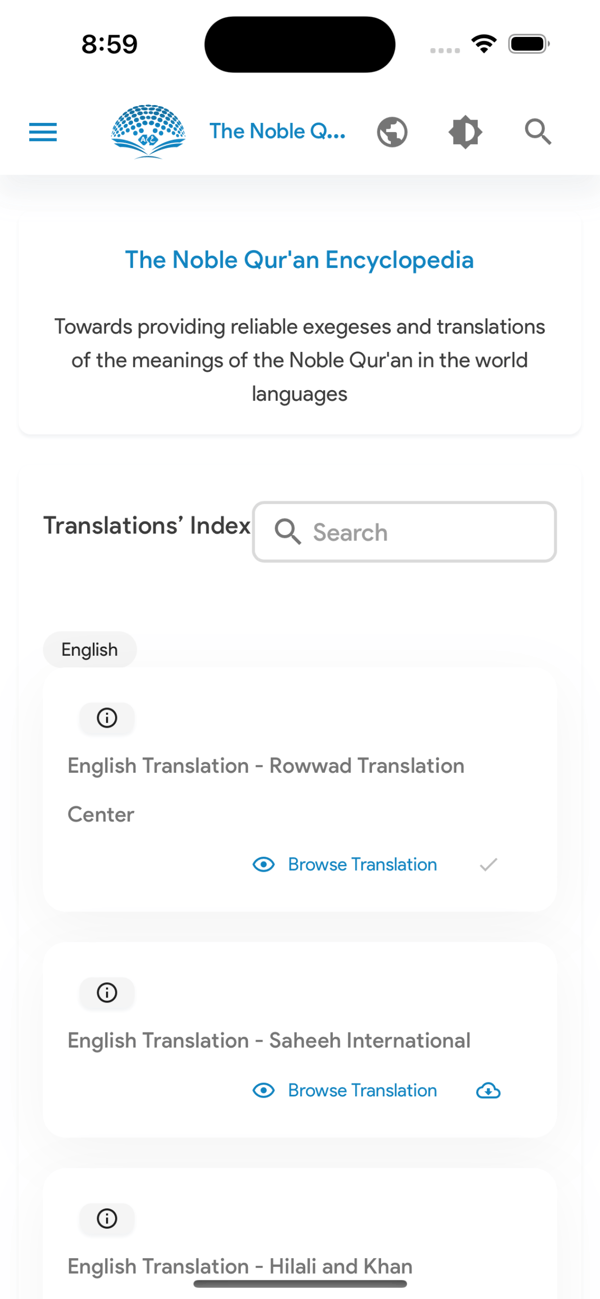This screenshot has width=600, height=1299.
Task: Tap the truncated Noble Qur'an title text
Action: click(x=277, y=131)
